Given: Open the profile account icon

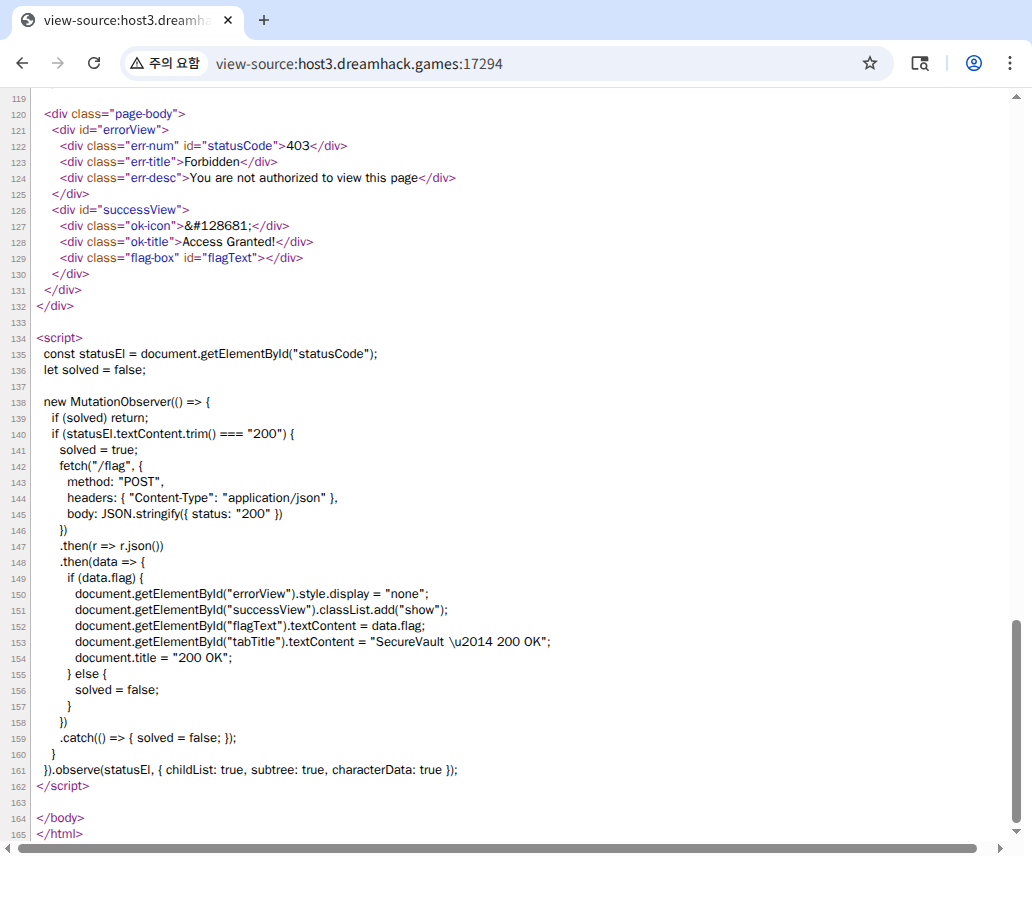Looking at the screenshot, I should (973, 63).
